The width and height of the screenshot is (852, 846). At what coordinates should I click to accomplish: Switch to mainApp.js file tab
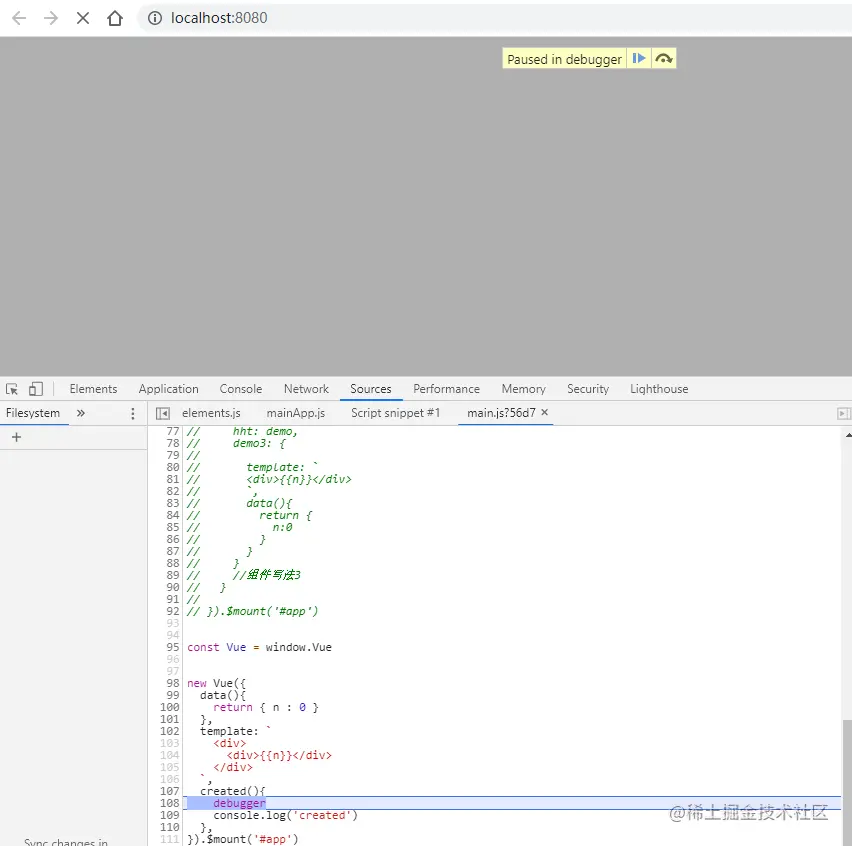coord(296,413)
